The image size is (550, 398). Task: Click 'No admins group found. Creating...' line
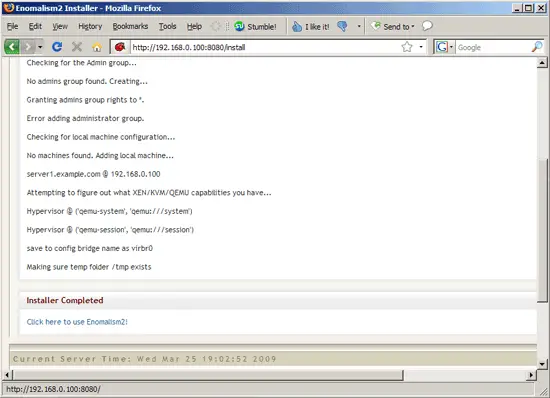pyautogui.click(x=87, y=81)
